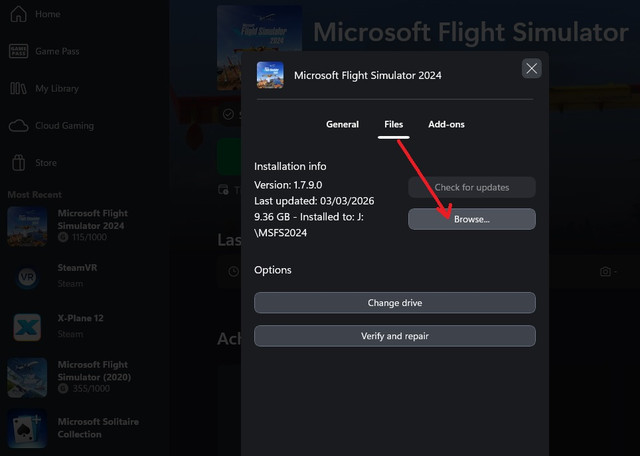Close the Flight Simulator 2024 dialog

point(531,68)
